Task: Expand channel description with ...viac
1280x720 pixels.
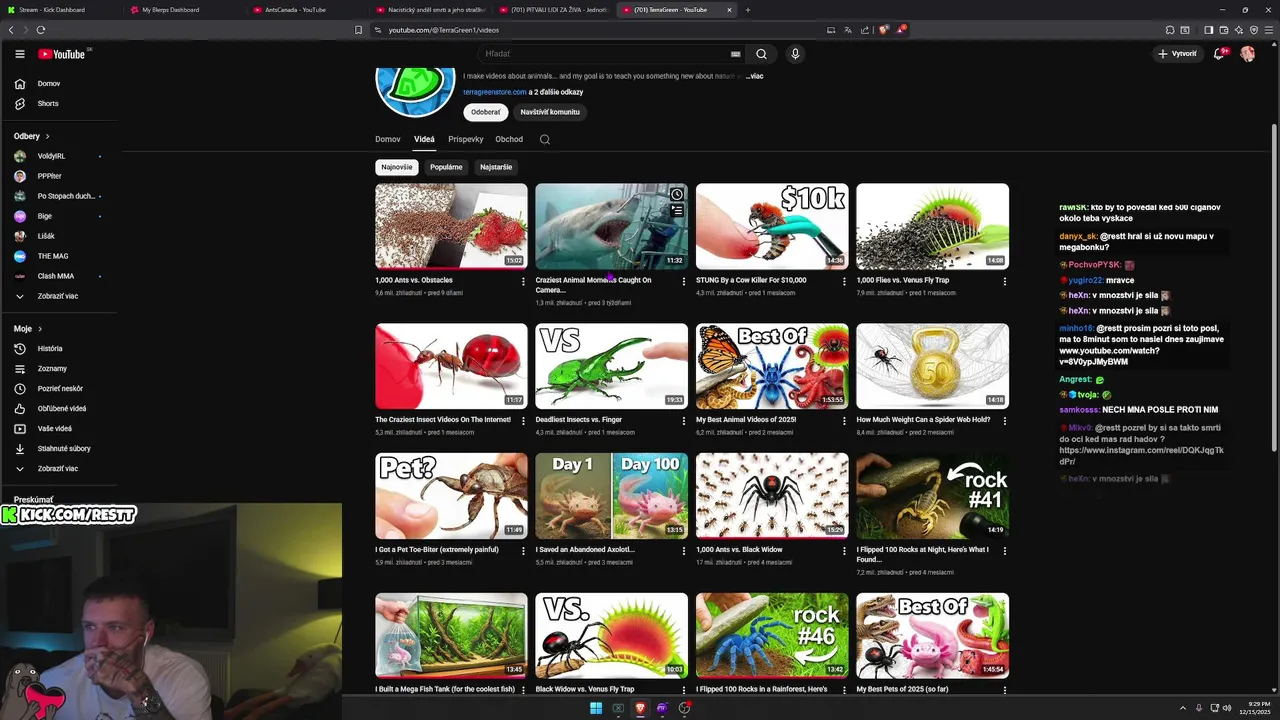Action: [x=754, y=76]
